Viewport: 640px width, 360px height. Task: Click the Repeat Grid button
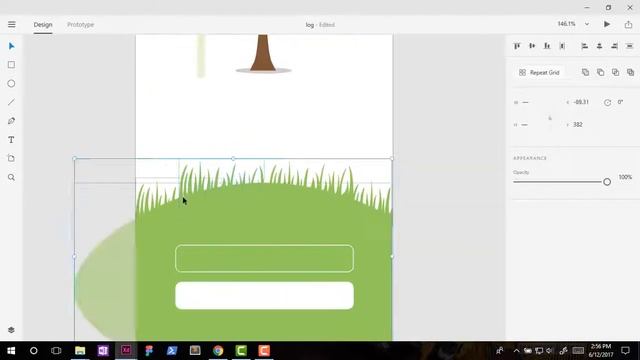pos(539,72)
